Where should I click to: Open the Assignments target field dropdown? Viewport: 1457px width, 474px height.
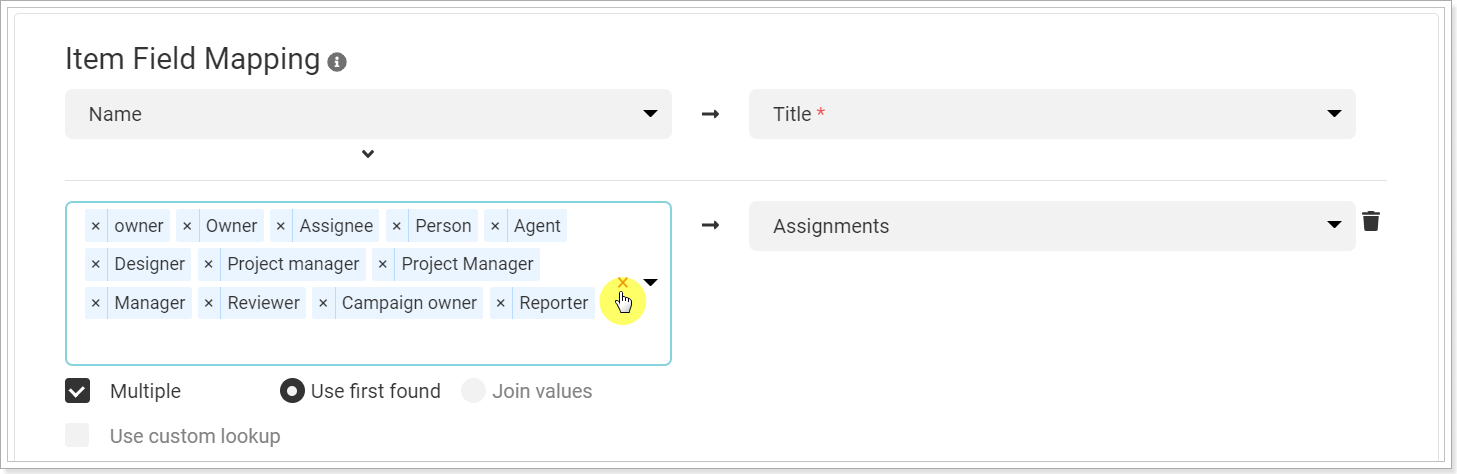pyautogui.click(x=1052, y=226)
